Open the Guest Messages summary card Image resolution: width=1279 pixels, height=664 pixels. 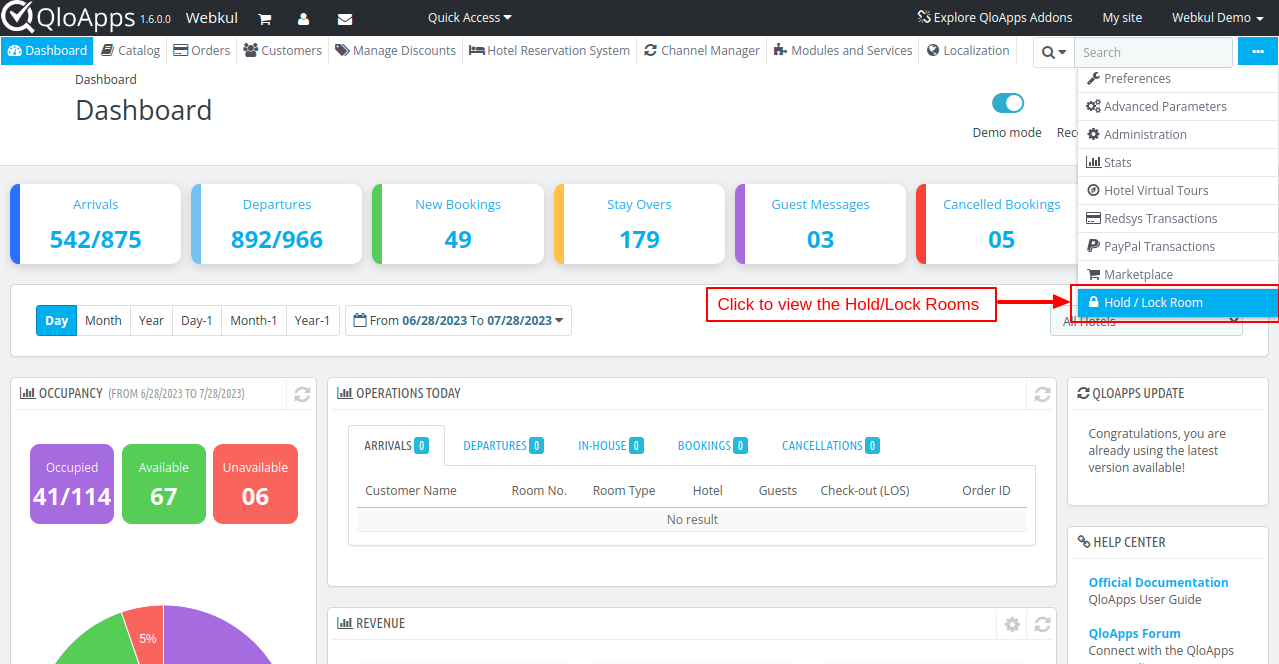[x=821, y=224]
